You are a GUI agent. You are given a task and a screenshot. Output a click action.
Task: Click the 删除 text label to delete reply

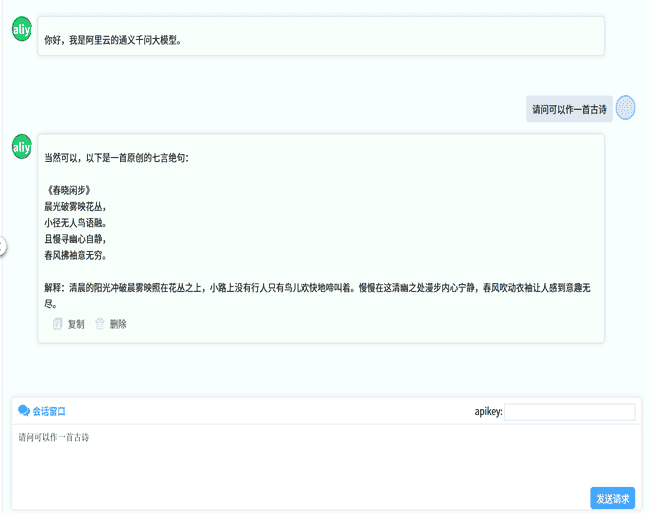point(118,324)
